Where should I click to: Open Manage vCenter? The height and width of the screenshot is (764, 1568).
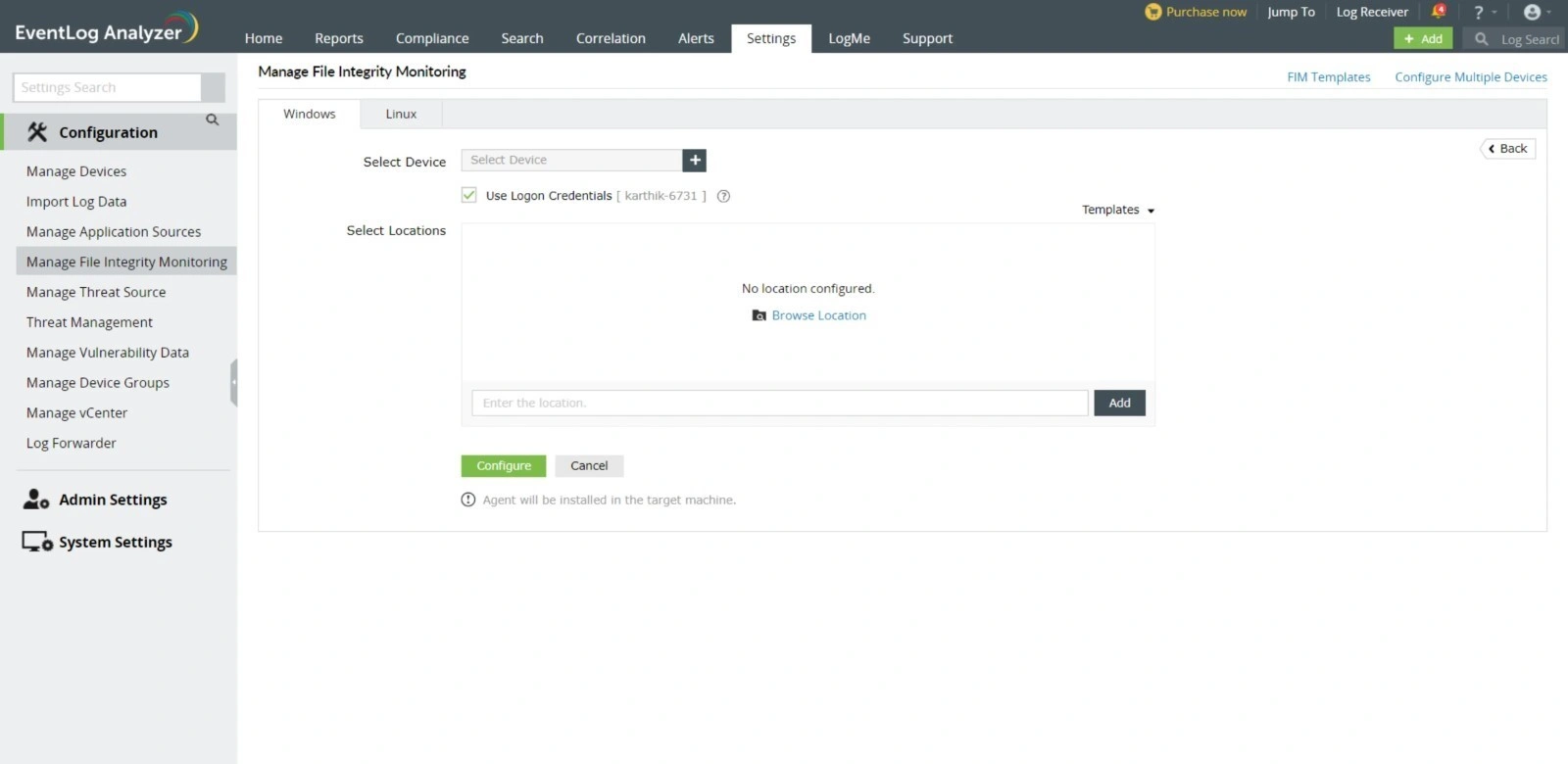point(76,413)
